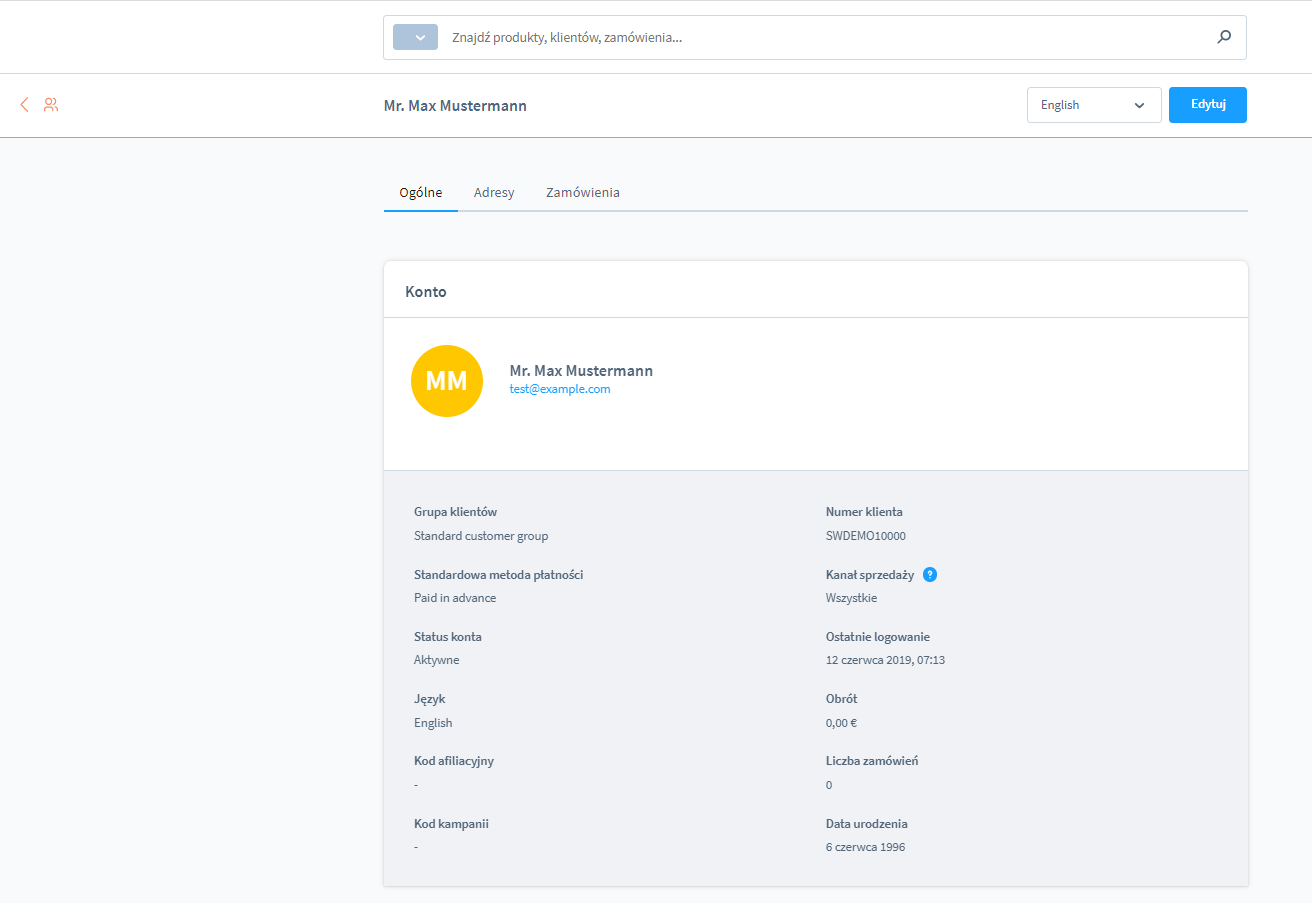Open the Zamówienia tab
The image size is (1312, 903).
[x=583, y=192]
